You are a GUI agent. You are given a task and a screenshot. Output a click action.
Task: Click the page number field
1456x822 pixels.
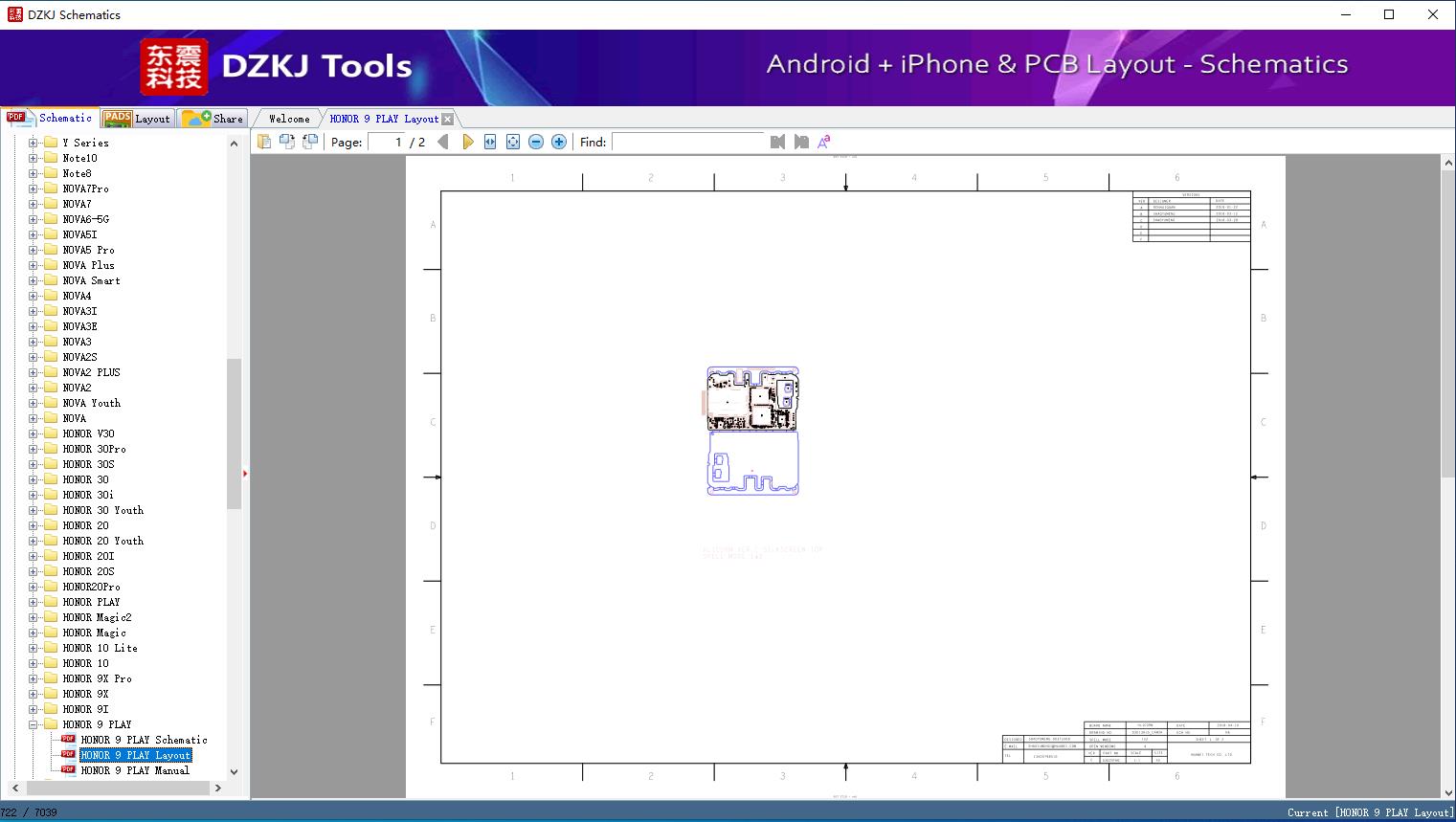coord(388,142)
